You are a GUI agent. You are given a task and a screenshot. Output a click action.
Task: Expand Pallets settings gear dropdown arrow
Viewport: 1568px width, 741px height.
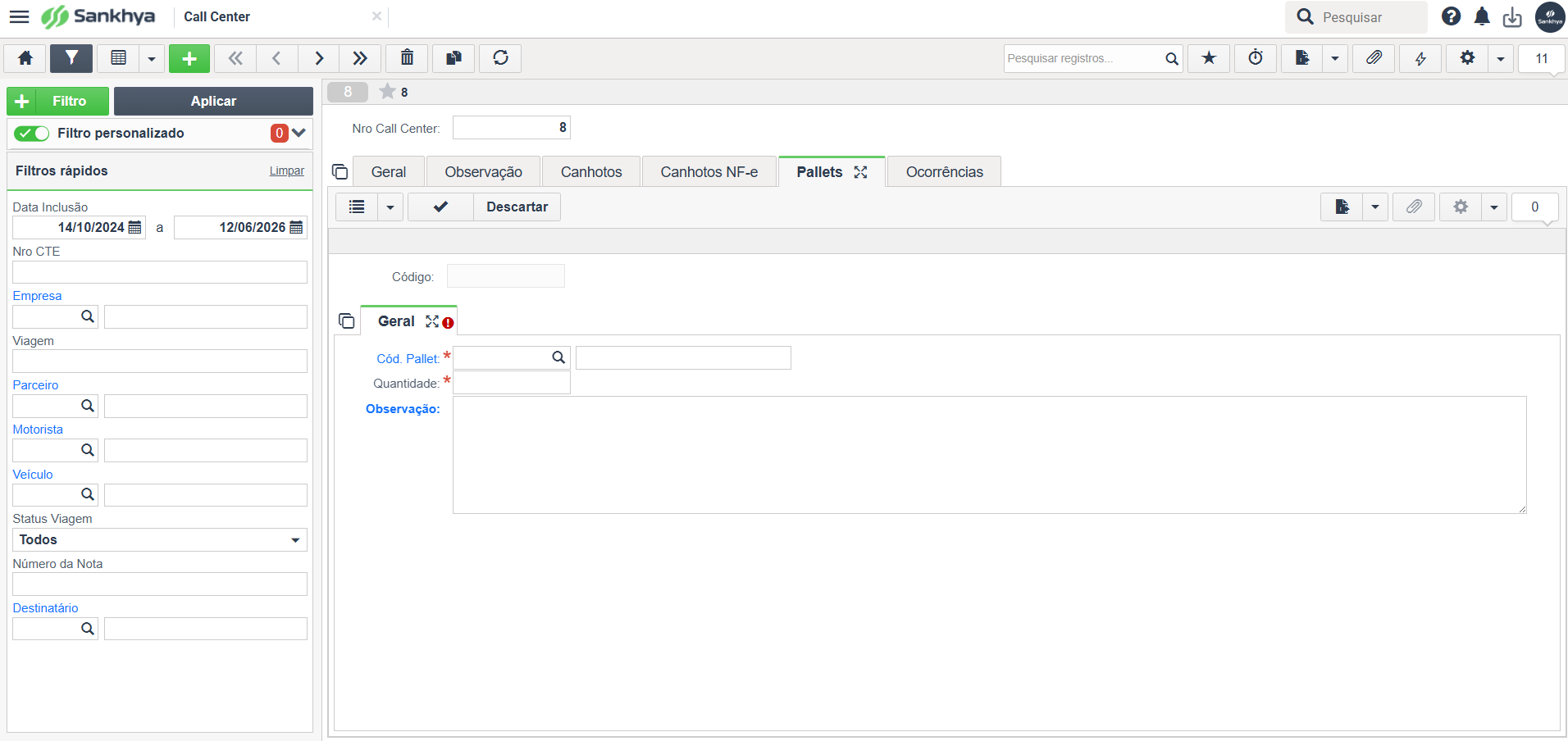point(1494,207)
